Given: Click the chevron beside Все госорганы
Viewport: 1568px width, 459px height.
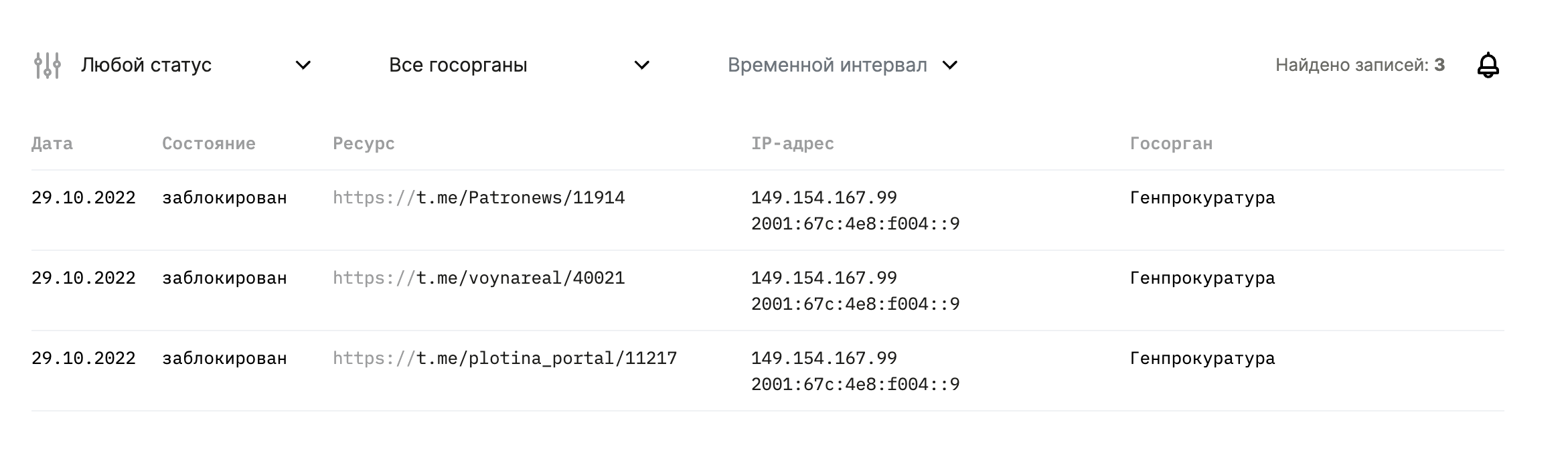Looking at the screenshot, I should tap(642, 66).
